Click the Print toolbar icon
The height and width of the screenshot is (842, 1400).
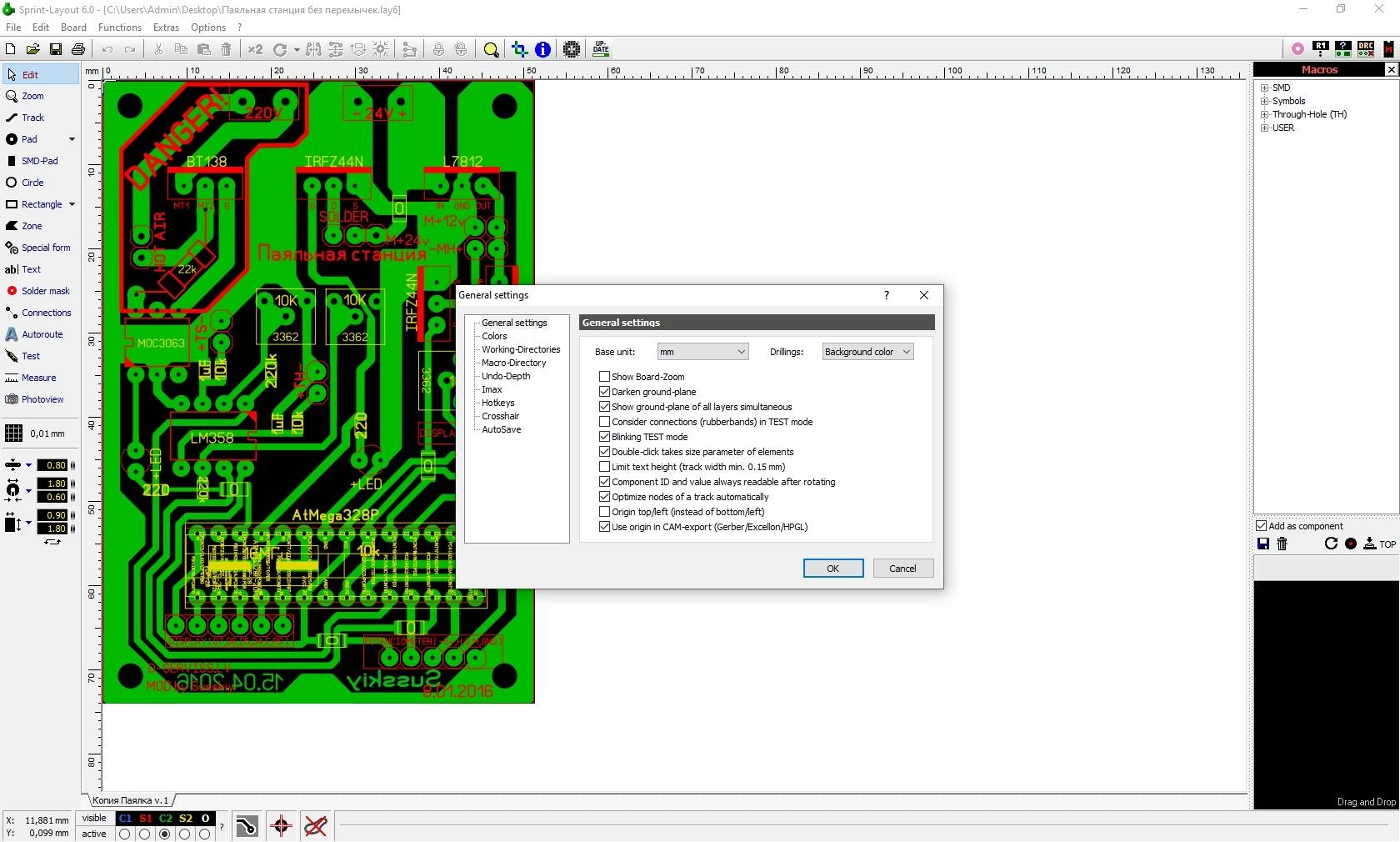(78, 49)
